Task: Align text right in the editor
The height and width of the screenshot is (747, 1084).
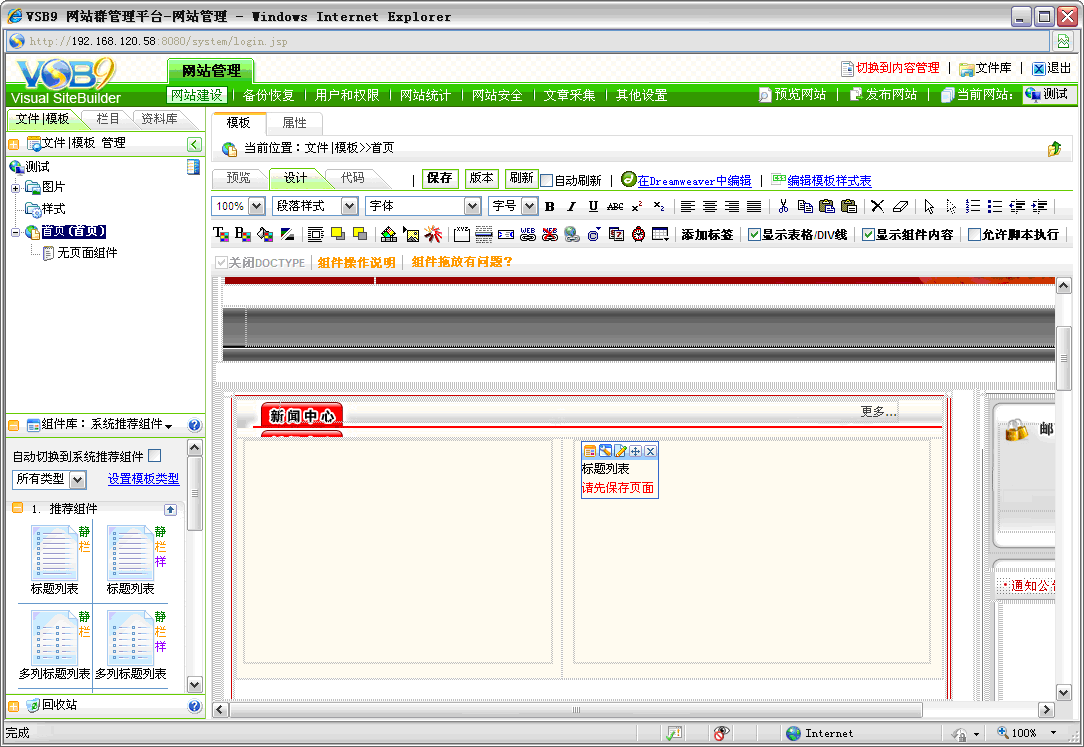Action: [x=732, y=207]
